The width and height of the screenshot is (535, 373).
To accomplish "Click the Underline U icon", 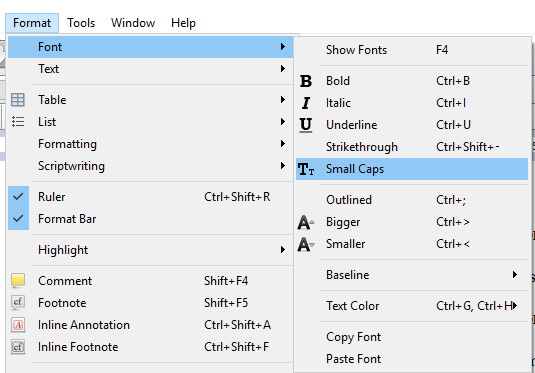I will pyautogui.click(x=306, y=125).
